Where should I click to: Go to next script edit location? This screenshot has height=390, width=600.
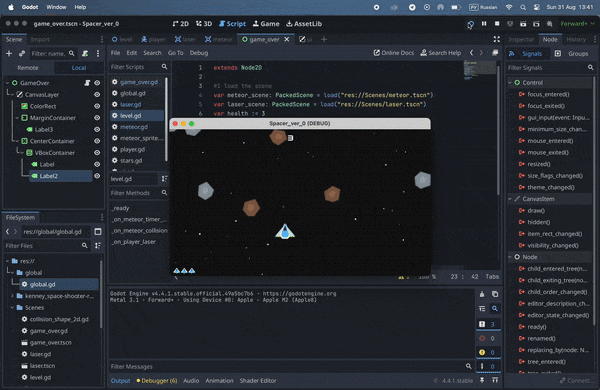[x=481, y=53]
